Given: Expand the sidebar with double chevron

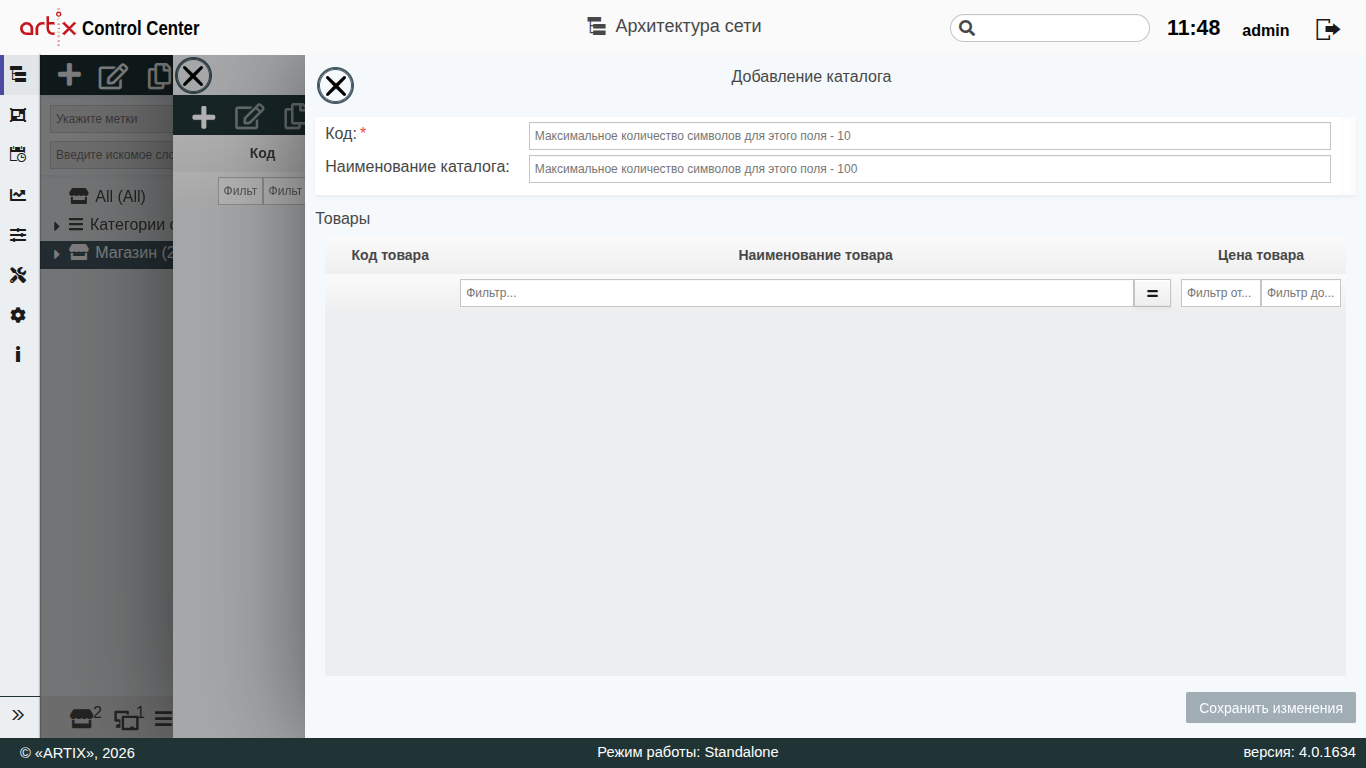Looking at the screenshot, I should 18,715.
